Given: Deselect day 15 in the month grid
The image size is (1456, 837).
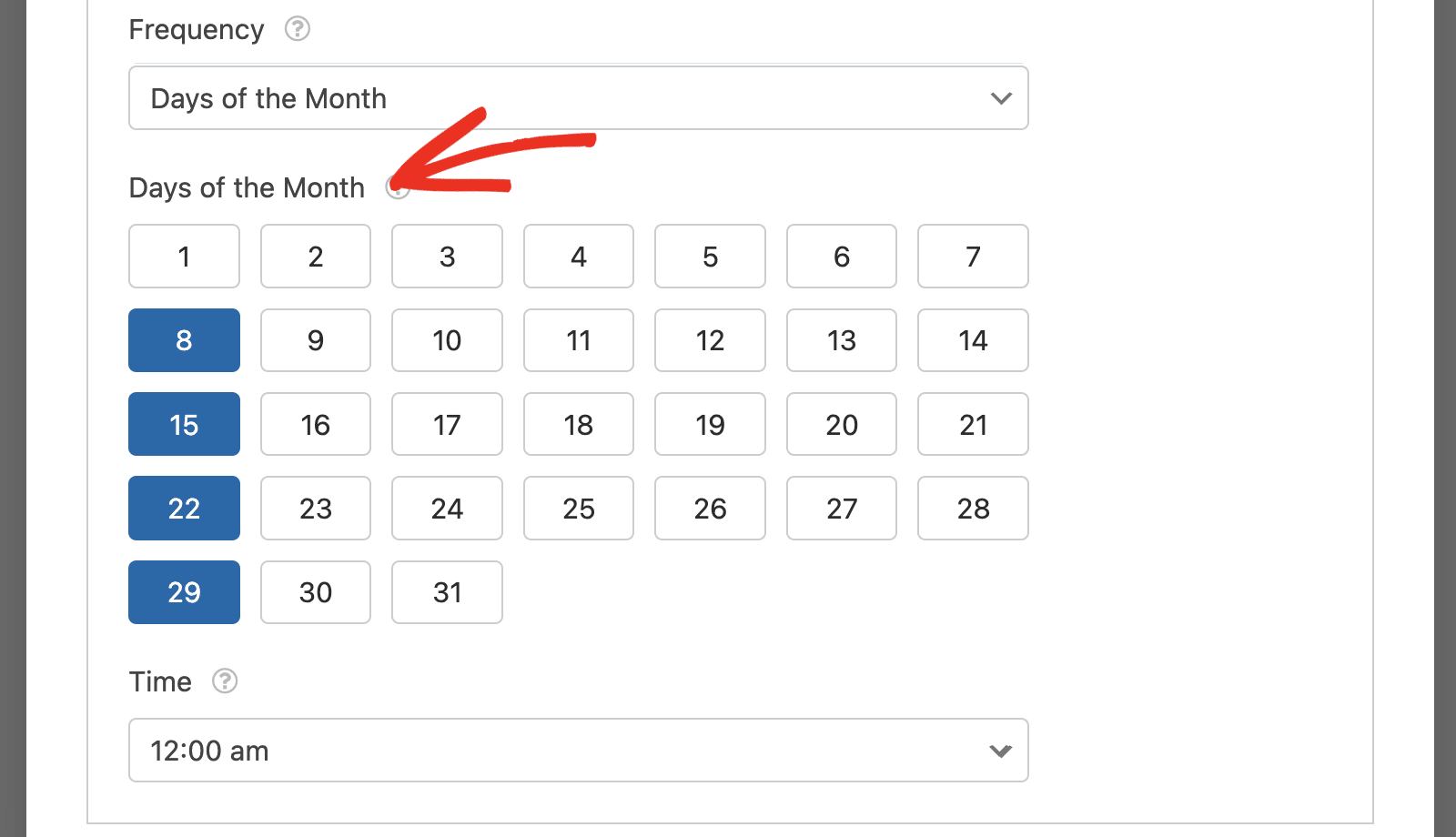Looking at the screenshot, I should coord(184,424).
